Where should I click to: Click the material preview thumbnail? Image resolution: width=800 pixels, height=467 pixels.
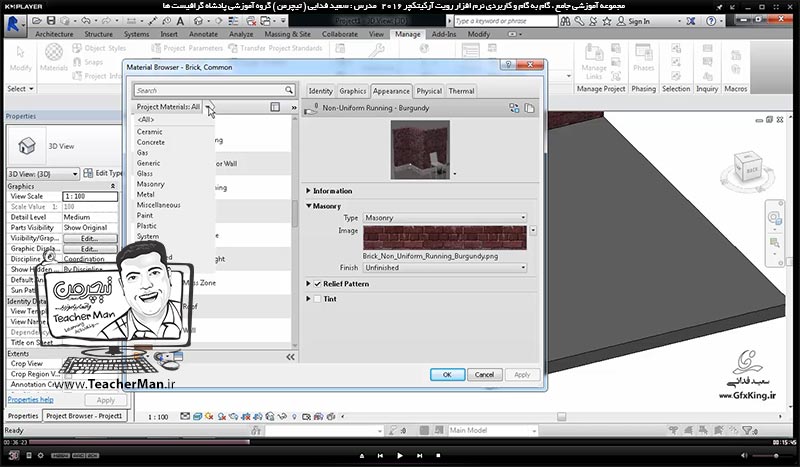coord(420,150)
